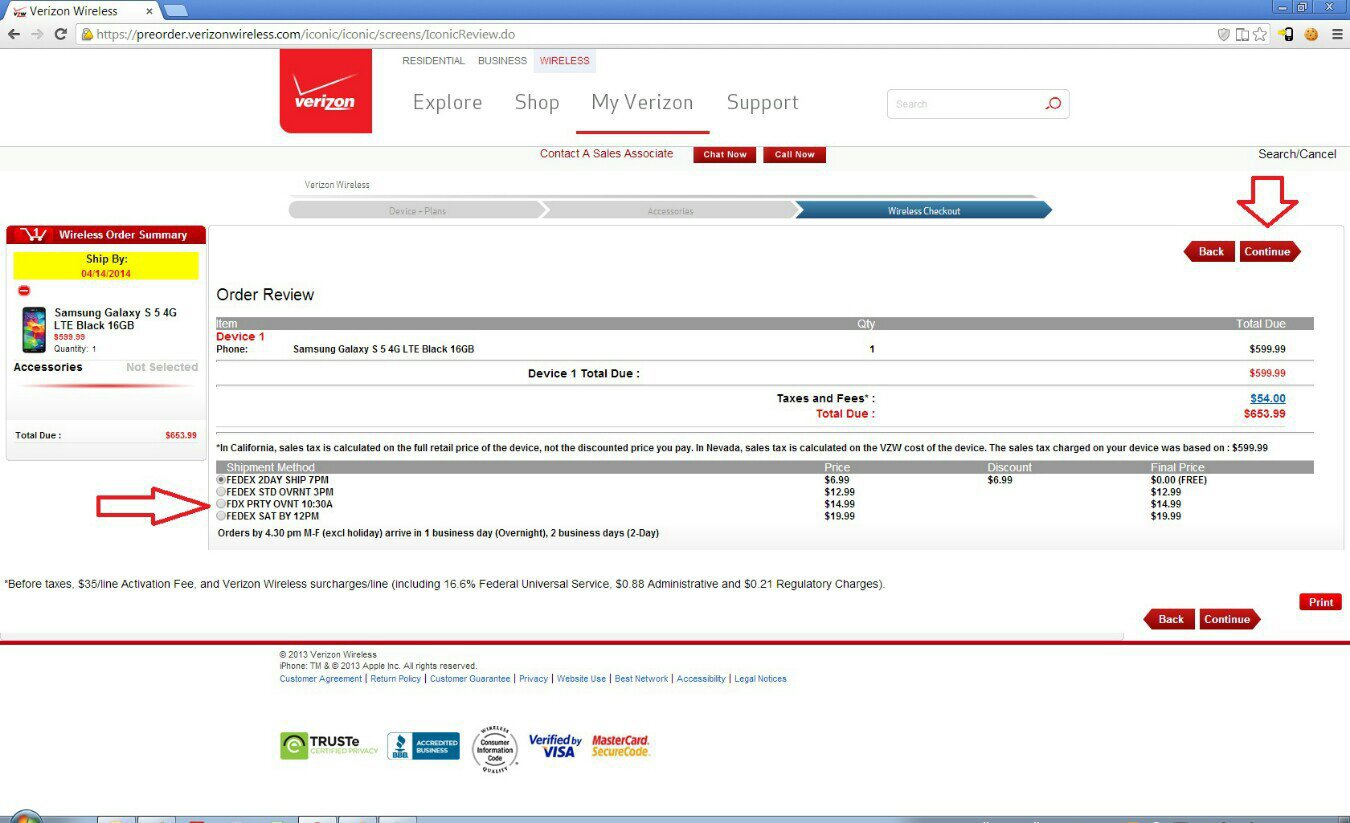Screen dimensions: 1350x823
Task: Click the bottom Continue button
Action: point(1230,619)
